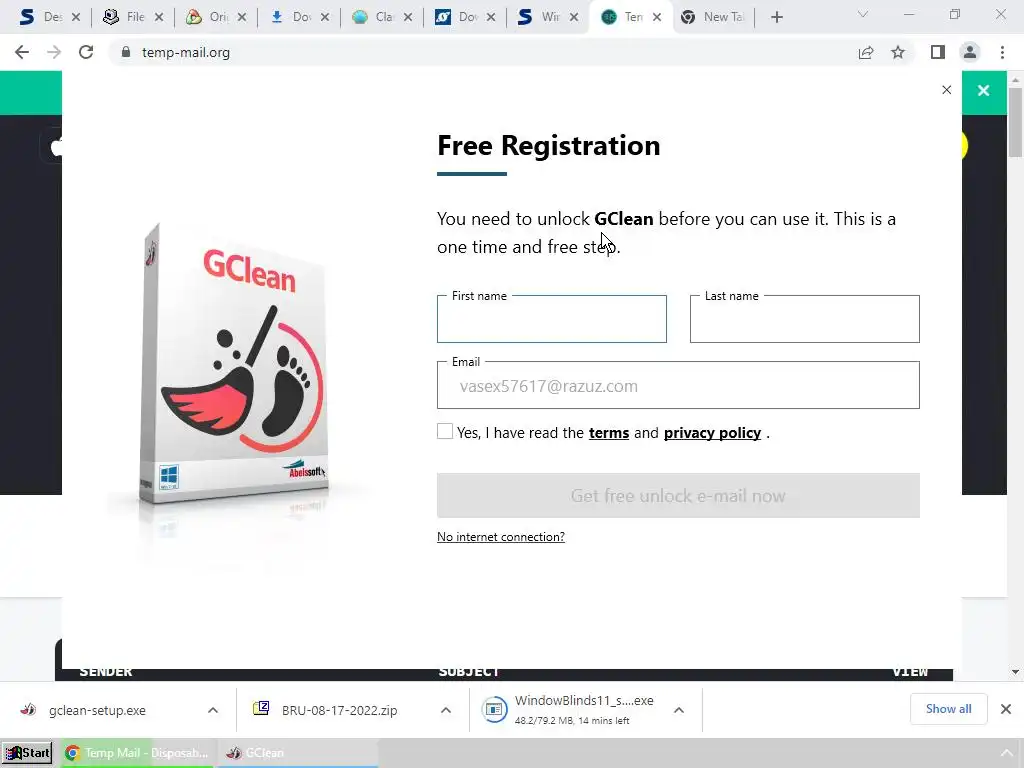The height and width of the screenshot is (768, 1024).
Task: Switch to the New Tab browser tab
Action: point(713,18)
